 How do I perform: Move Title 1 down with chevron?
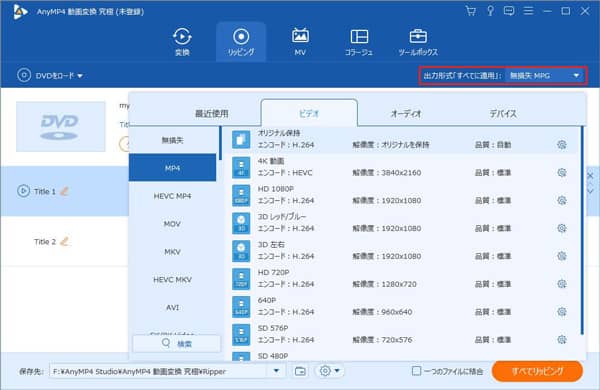[590, 191]
